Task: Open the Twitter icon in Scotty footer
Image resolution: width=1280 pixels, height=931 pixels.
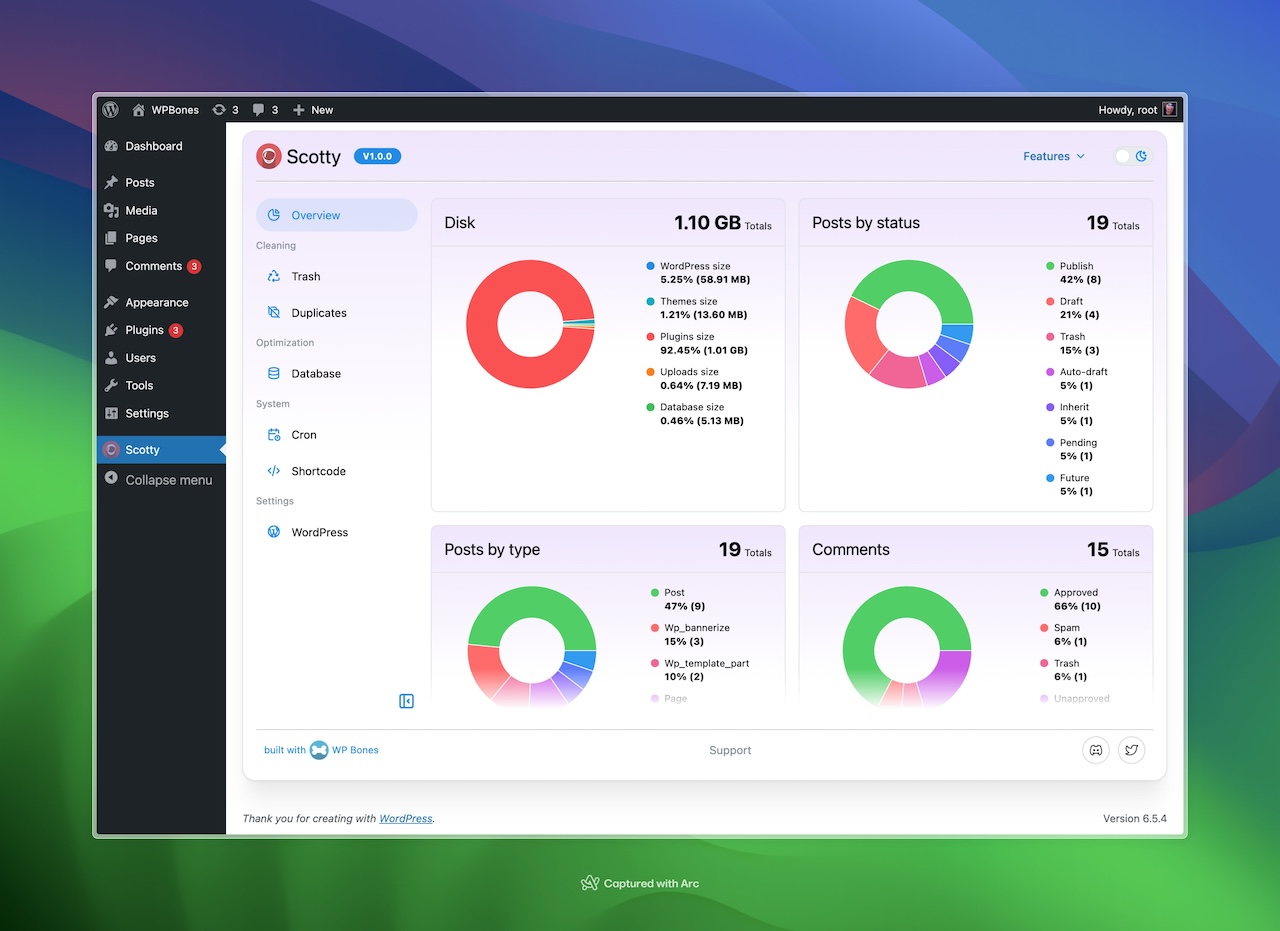Action: pos(1131,750)
